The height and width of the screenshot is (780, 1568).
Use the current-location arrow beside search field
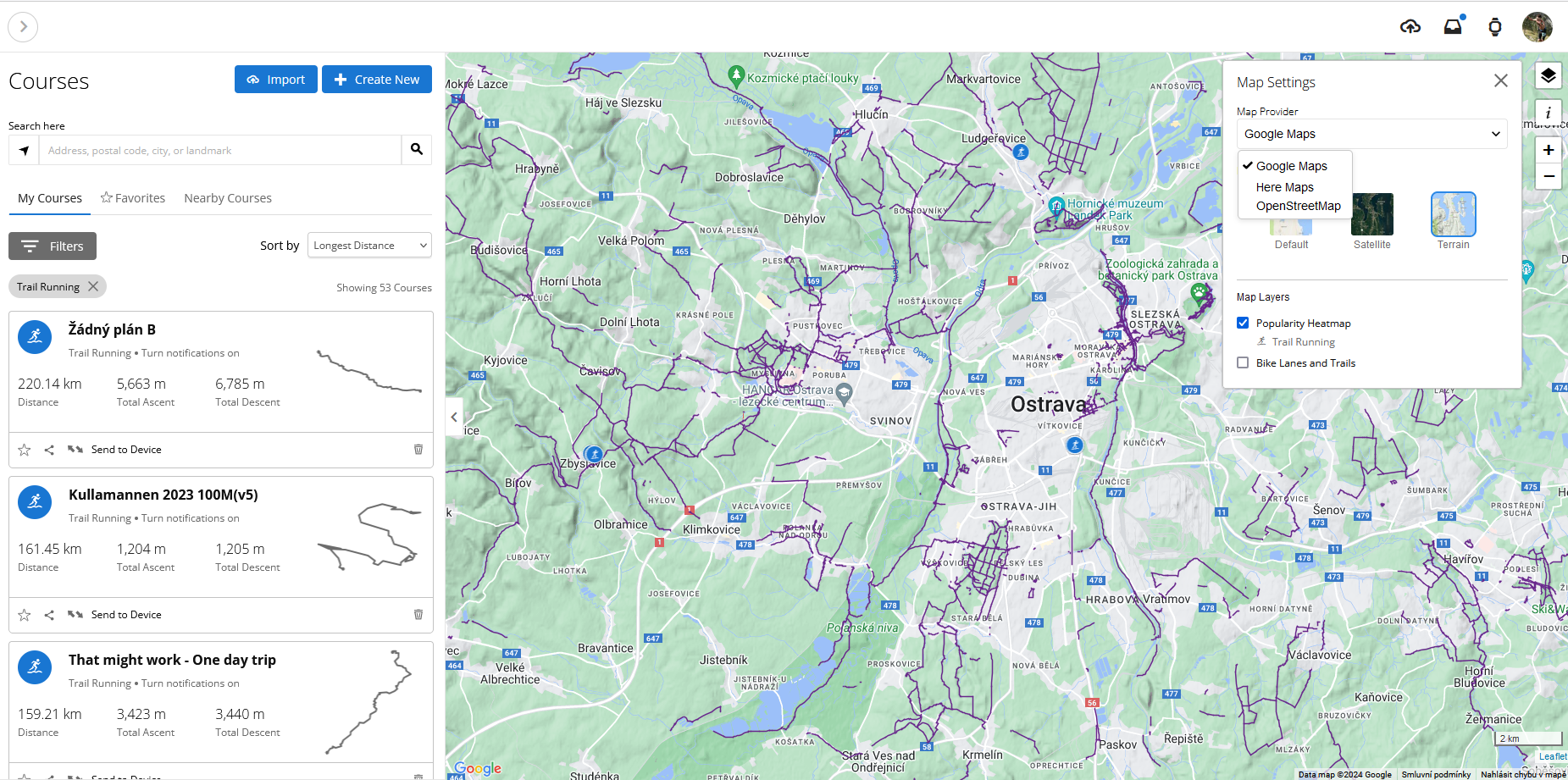pyautogui.click(x=24, y=150)
